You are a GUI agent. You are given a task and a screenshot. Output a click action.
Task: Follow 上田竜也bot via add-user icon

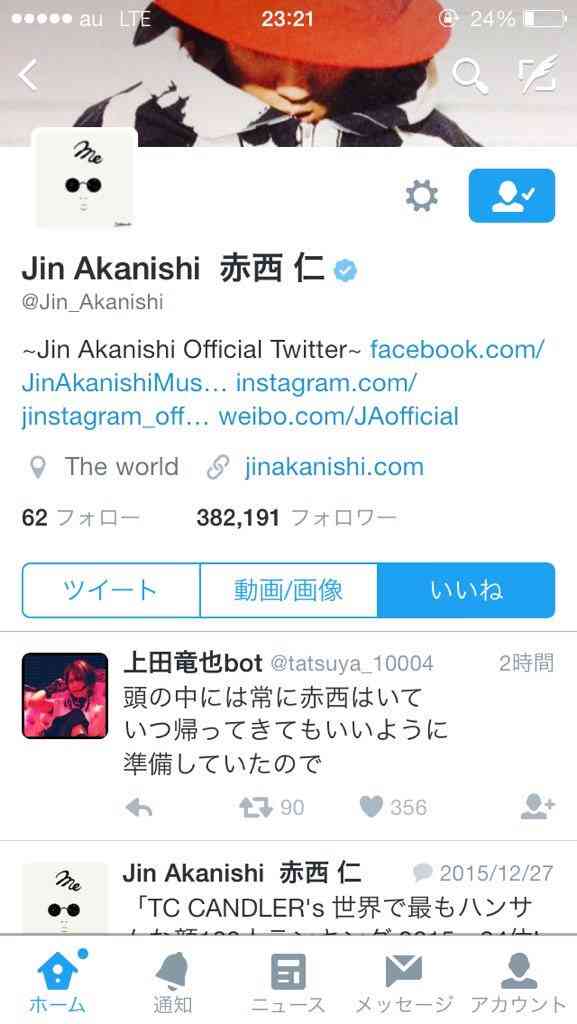tap(538, 807)
